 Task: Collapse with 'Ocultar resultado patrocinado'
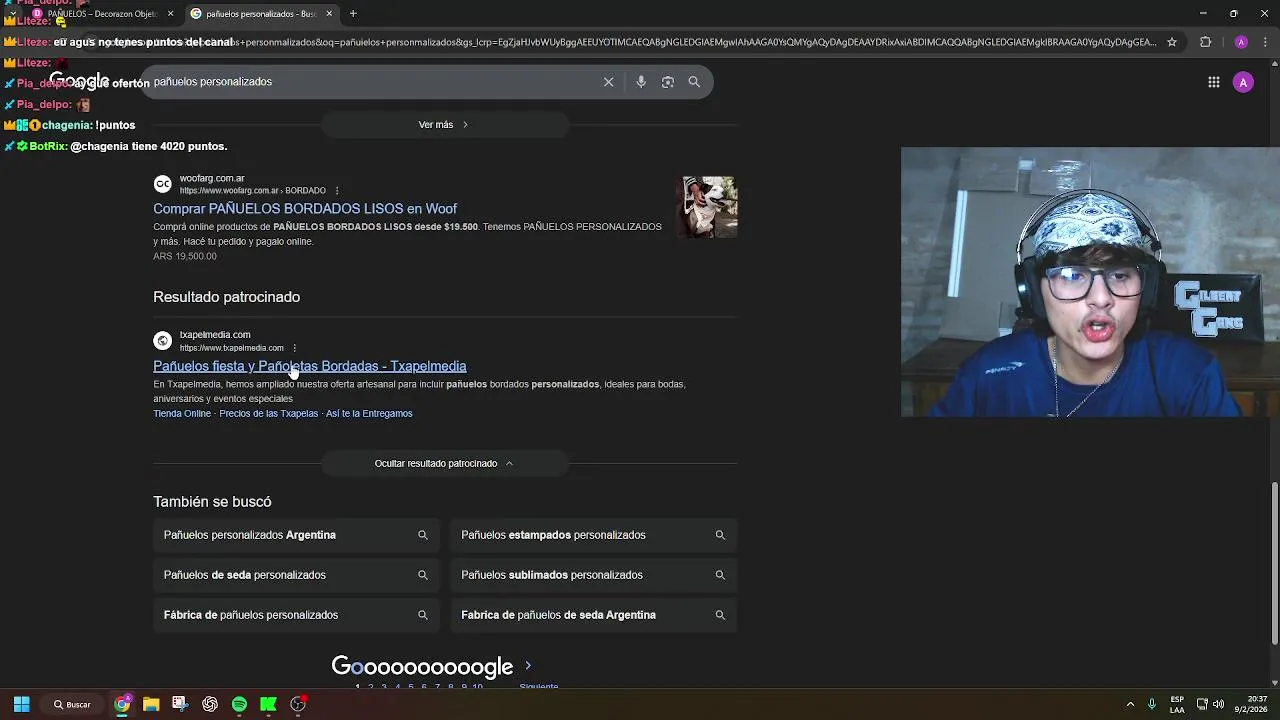click(x=444, y=463)
